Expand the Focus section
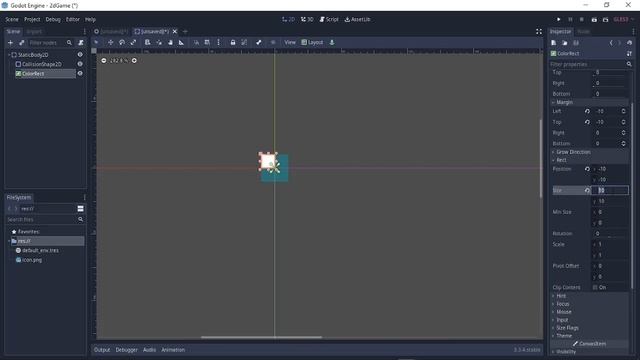This screenshot has width=640, height=360. point(553,304)
